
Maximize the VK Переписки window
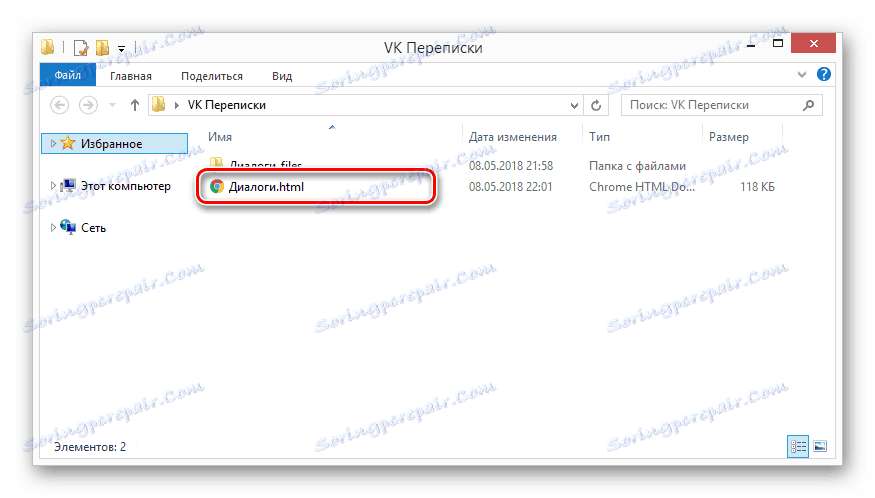(x=778, y=44)
